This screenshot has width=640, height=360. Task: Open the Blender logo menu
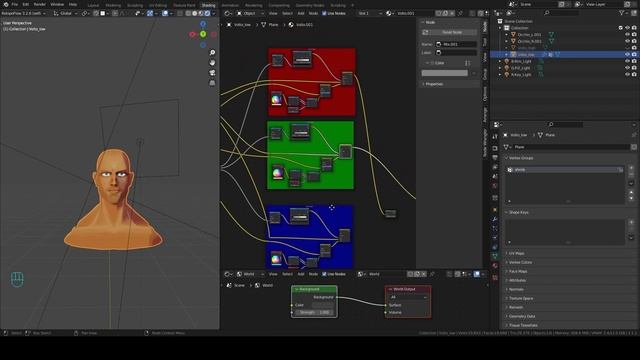[6, 4]
